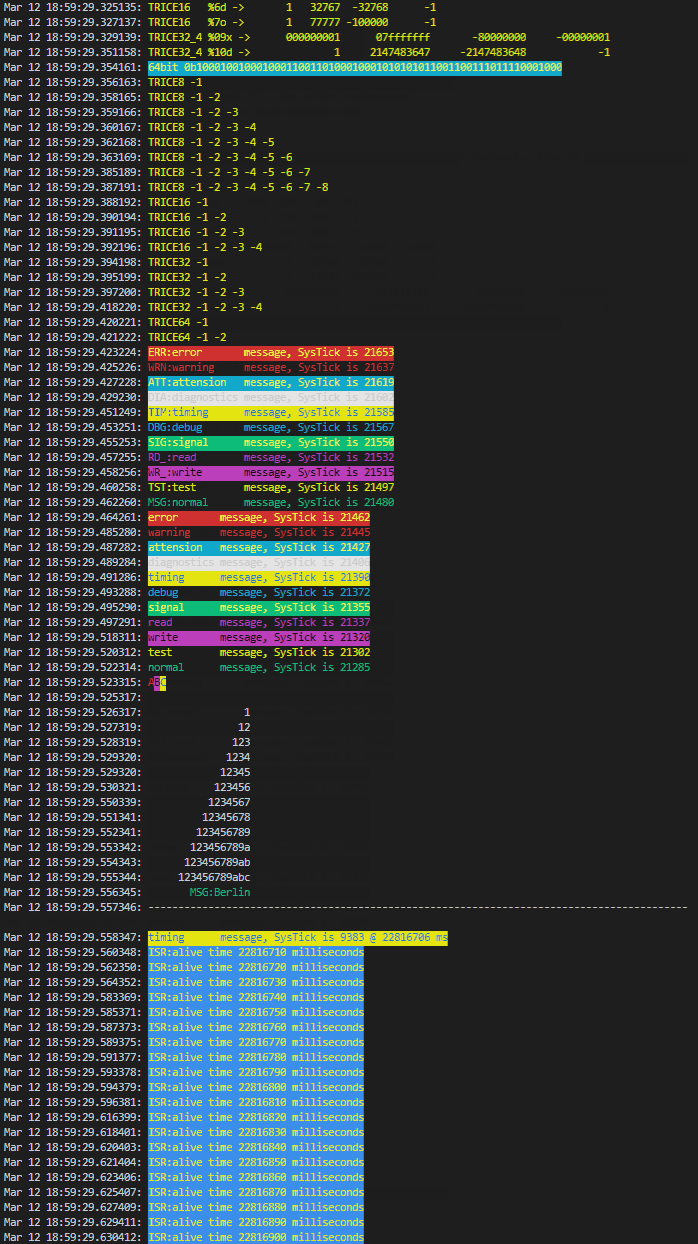Click 'ISR:alive time 22816710 milliseconds'
Viewport: 698px width, 1244px height.
coord(256,952)
